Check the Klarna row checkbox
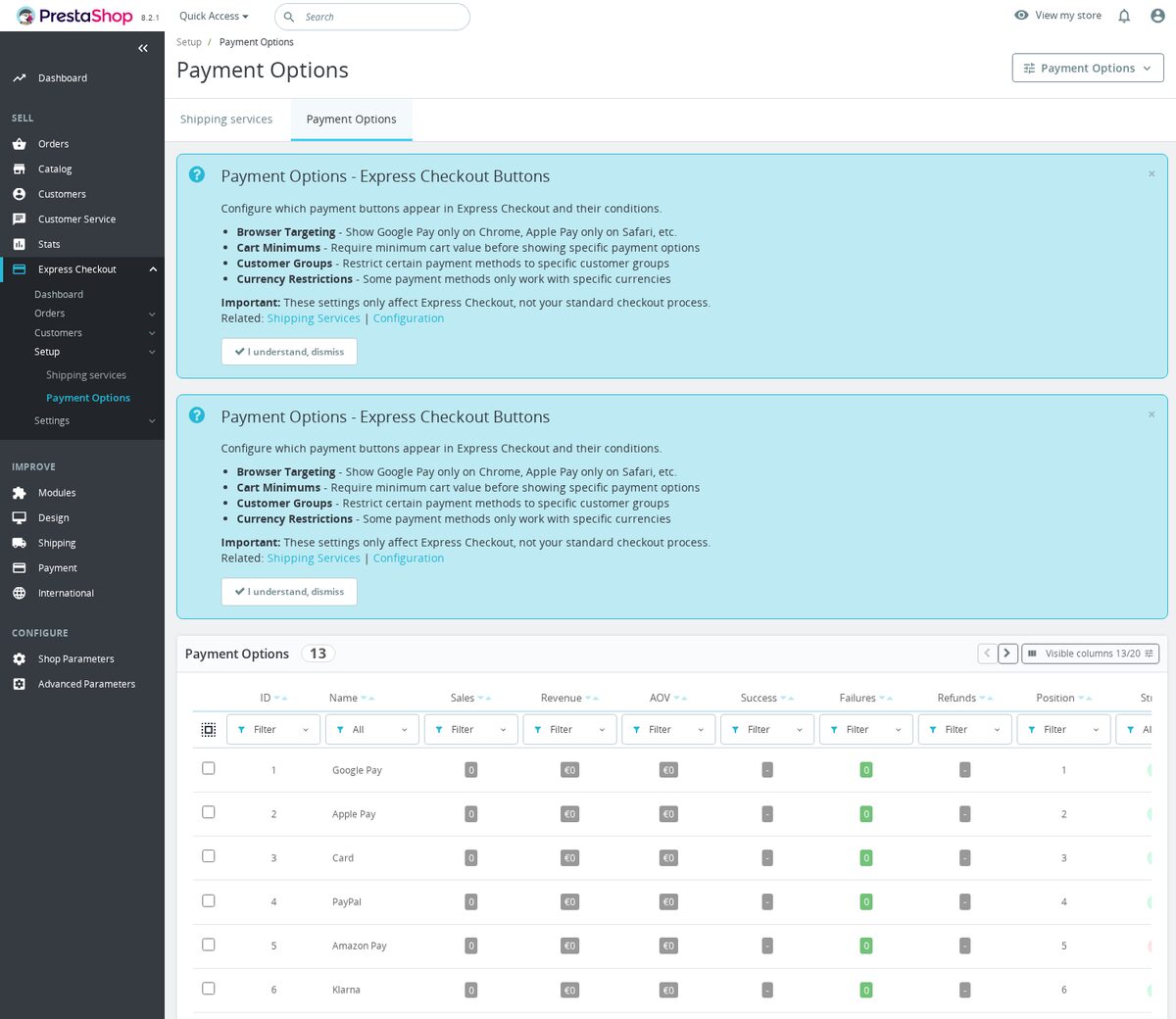This screenshot has width=1176, height=1019. point(208,989)
